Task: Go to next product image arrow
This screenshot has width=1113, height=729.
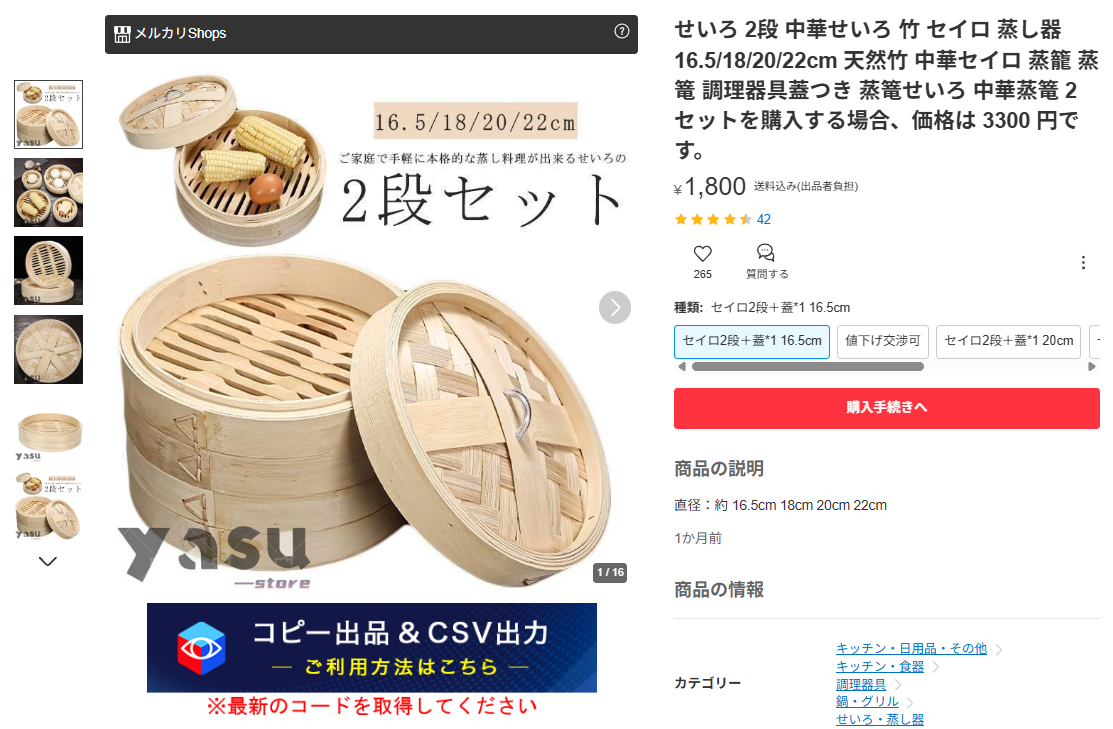Action: (x=615, y=307)
